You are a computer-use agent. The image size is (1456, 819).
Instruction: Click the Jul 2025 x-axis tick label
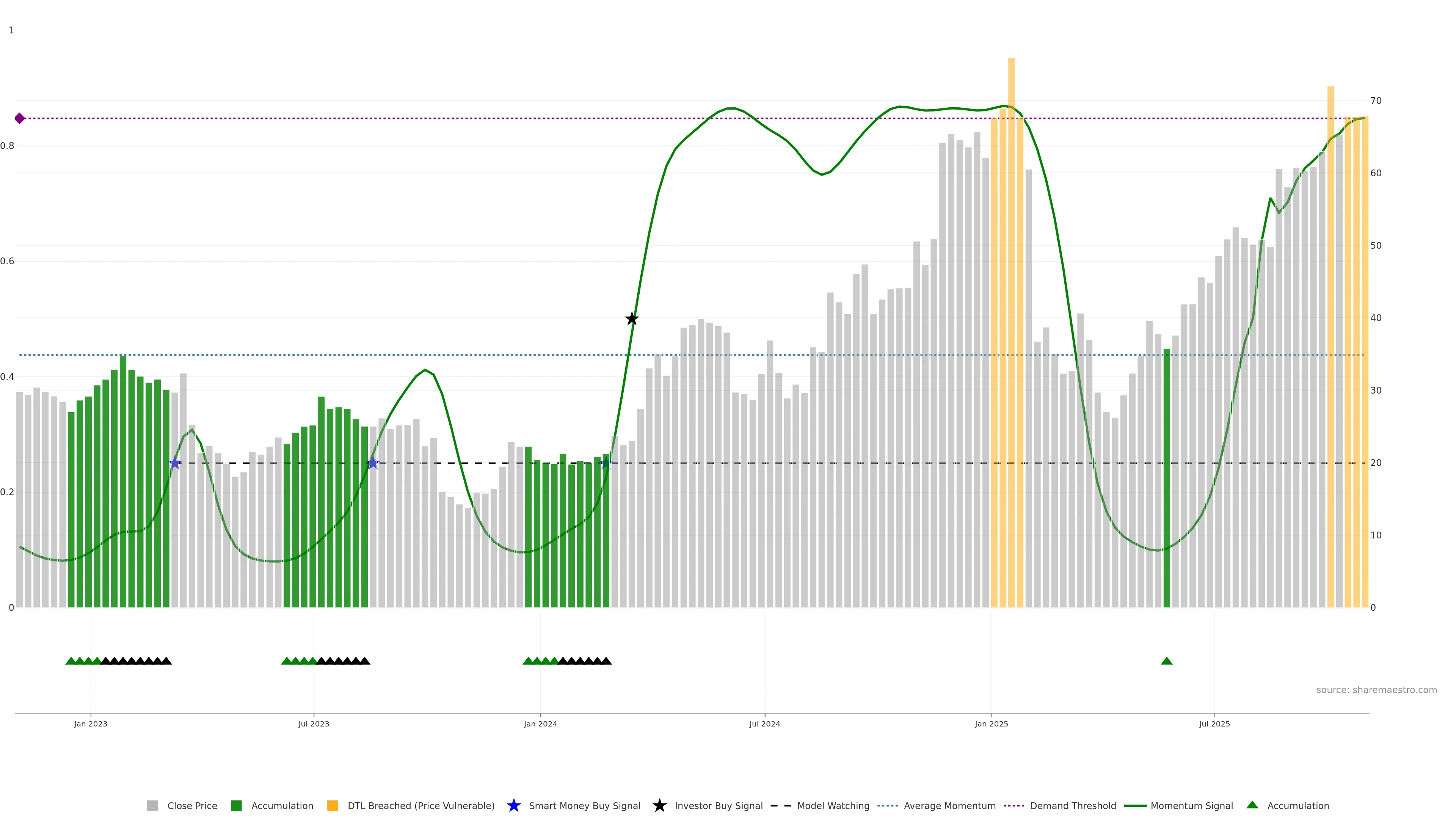(x=1214, y=724)
